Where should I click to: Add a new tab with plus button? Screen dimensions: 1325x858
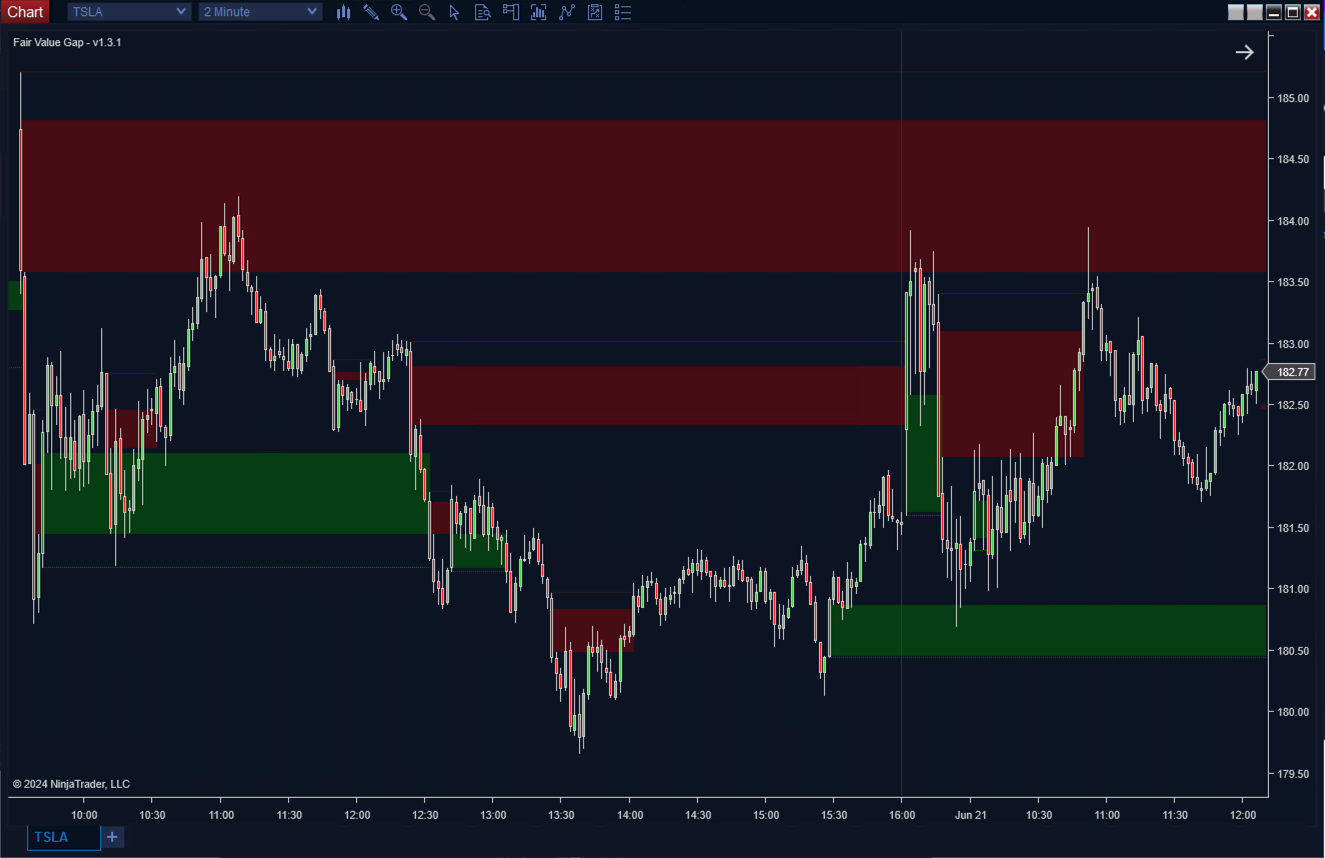(113, 837)
